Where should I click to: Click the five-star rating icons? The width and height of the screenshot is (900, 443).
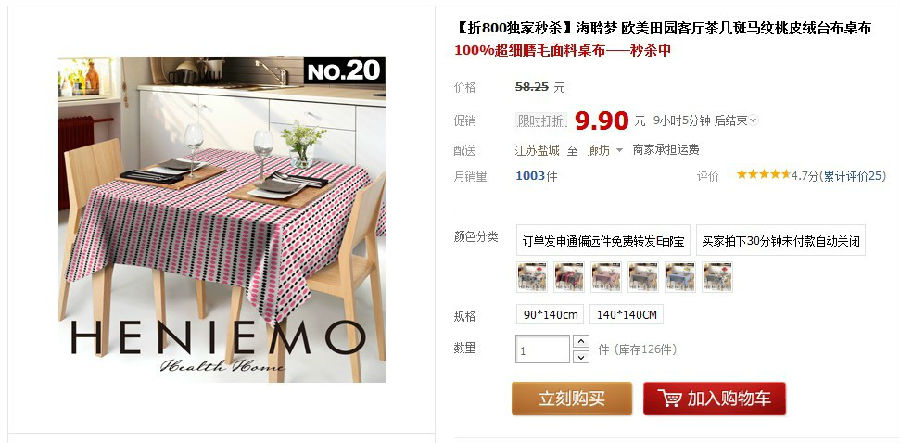[763, 174]
